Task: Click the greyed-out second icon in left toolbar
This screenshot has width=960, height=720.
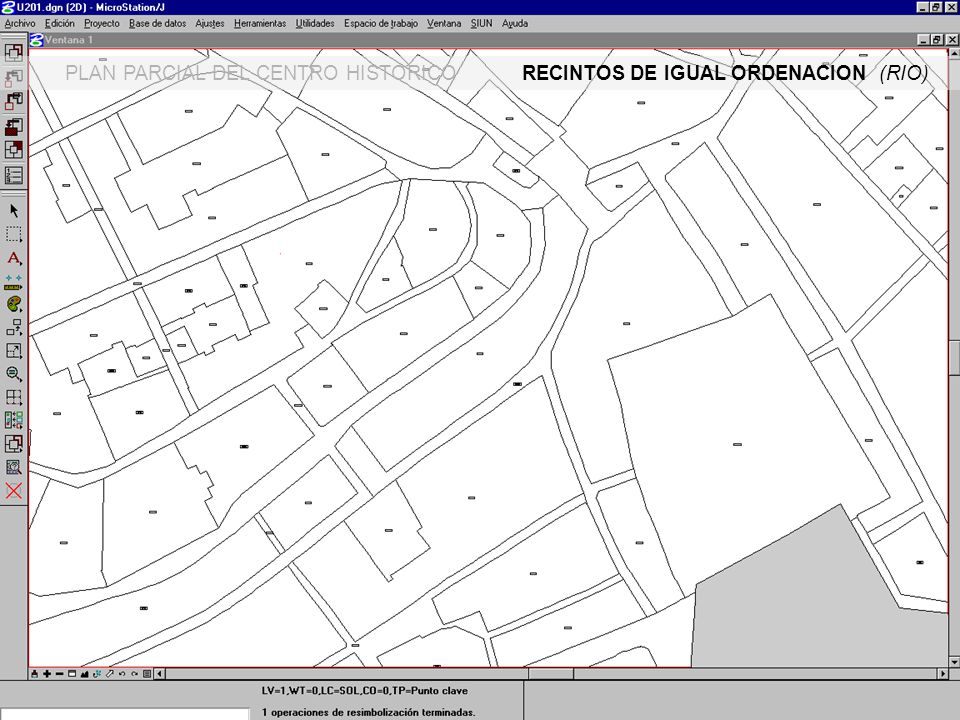Action: (x=13, y=77)
